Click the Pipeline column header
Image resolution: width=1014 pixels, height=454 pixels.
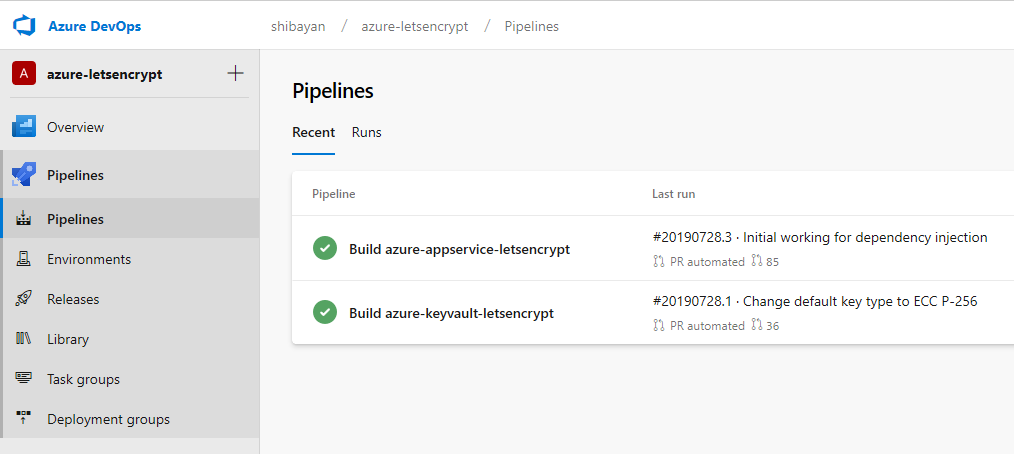point(334,194)
